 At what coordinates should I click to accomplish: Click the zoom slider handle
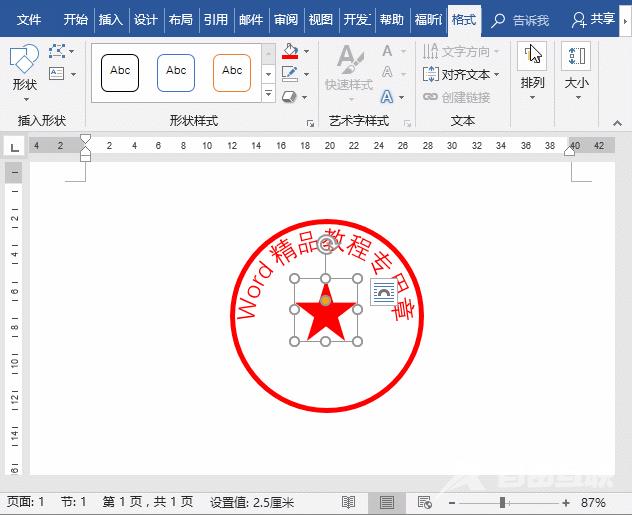coord(501,502)
